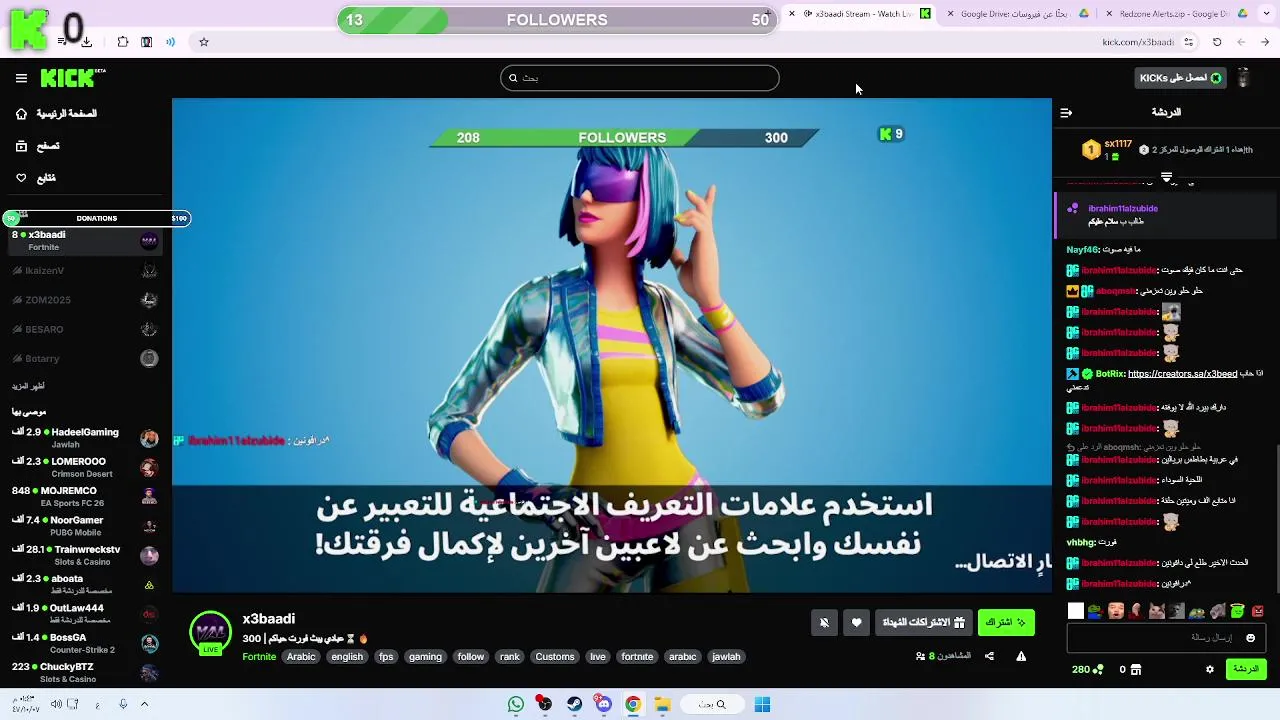The height and width of the screenshot is (720, 1280).
Task: Click the Get KICKs button
Action: 1181,78
